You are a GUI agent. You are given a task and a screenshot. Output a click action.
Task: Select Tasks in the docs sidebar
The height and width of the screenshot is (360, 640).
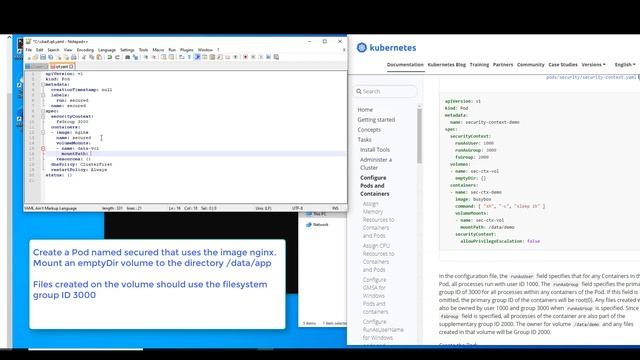pos(364,140)
